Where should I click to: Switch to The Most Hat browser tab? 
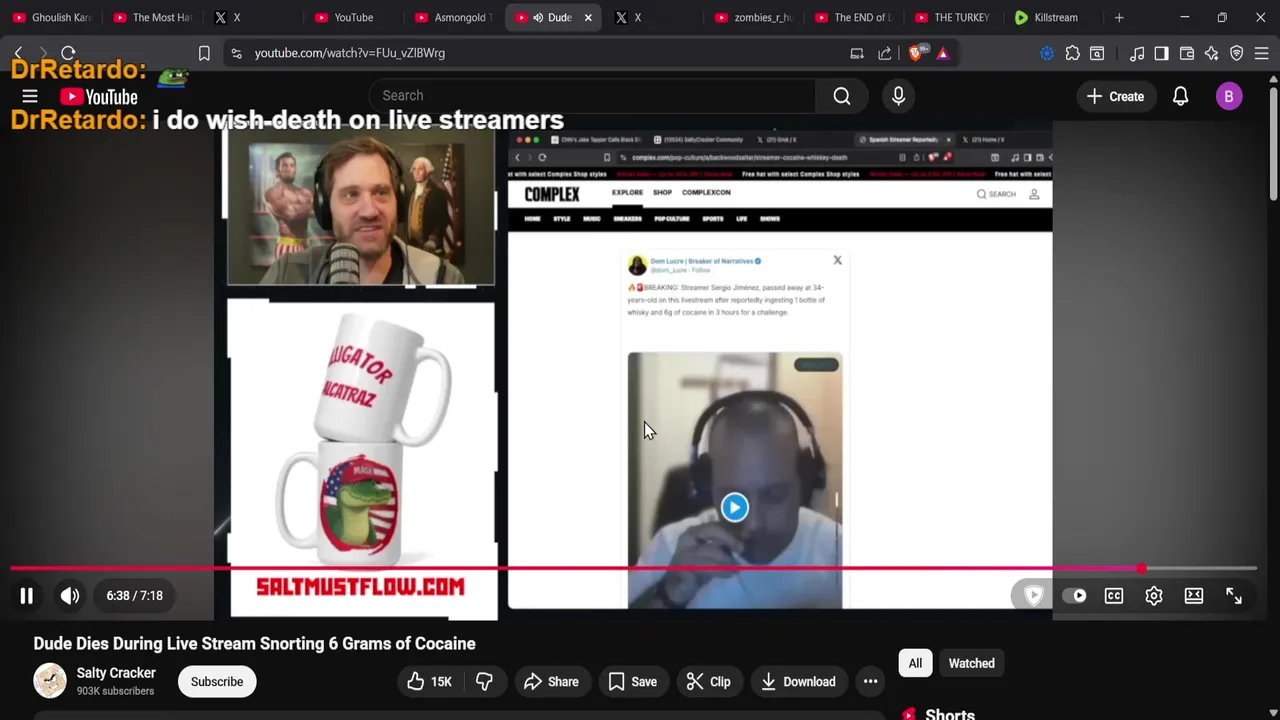click(152, 17)
